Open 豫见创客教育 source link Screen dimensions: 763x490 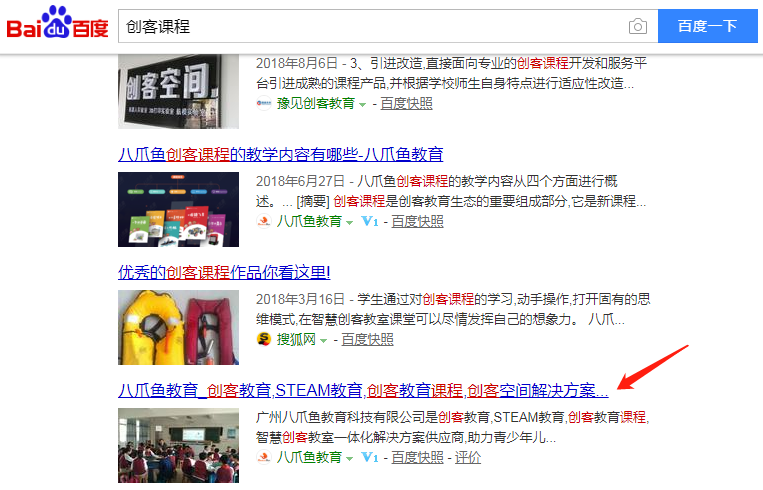[x=316, y=104]
